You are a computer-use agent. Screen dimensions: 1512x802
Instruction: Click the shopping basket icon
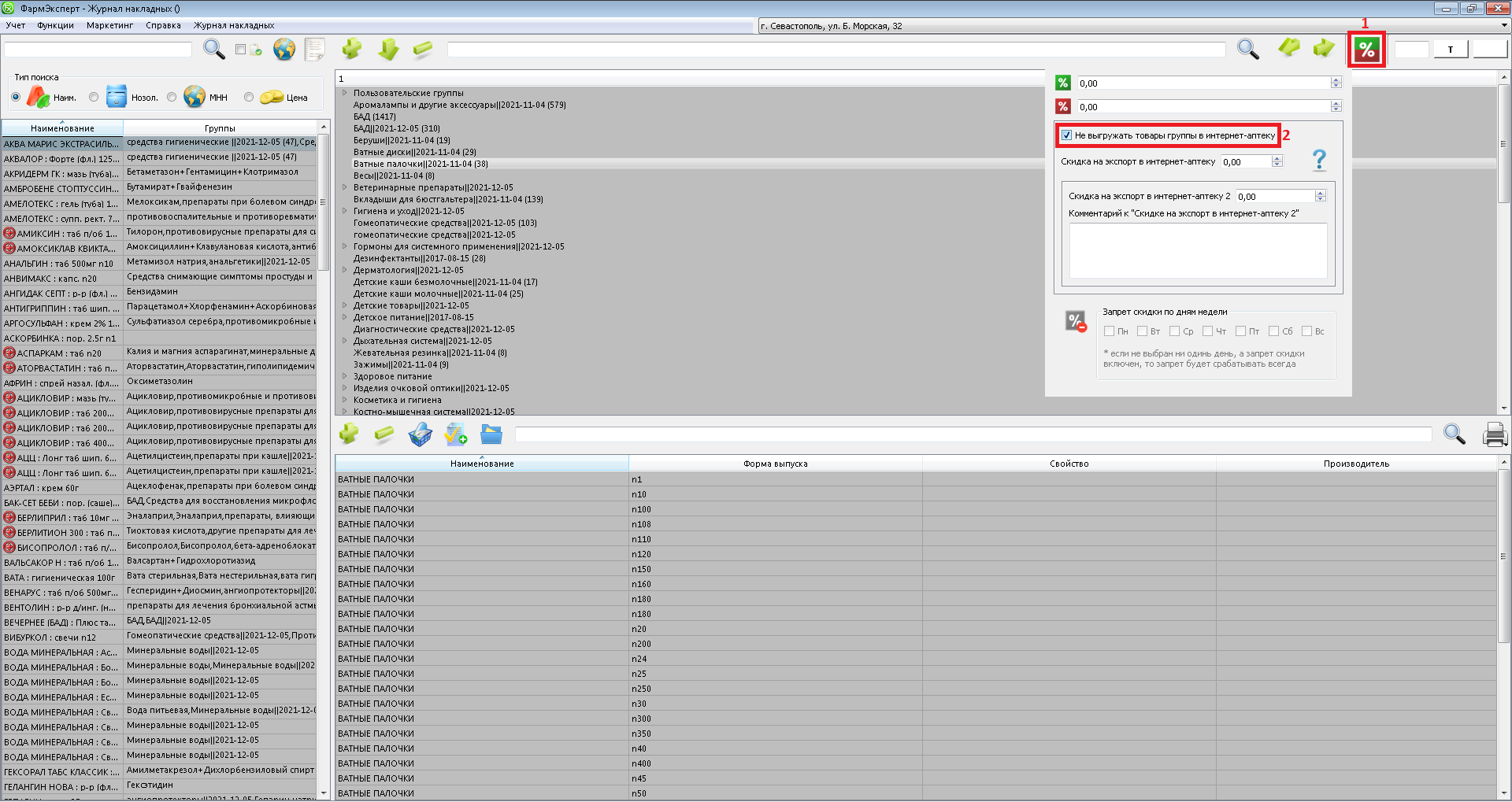[420, 434]
